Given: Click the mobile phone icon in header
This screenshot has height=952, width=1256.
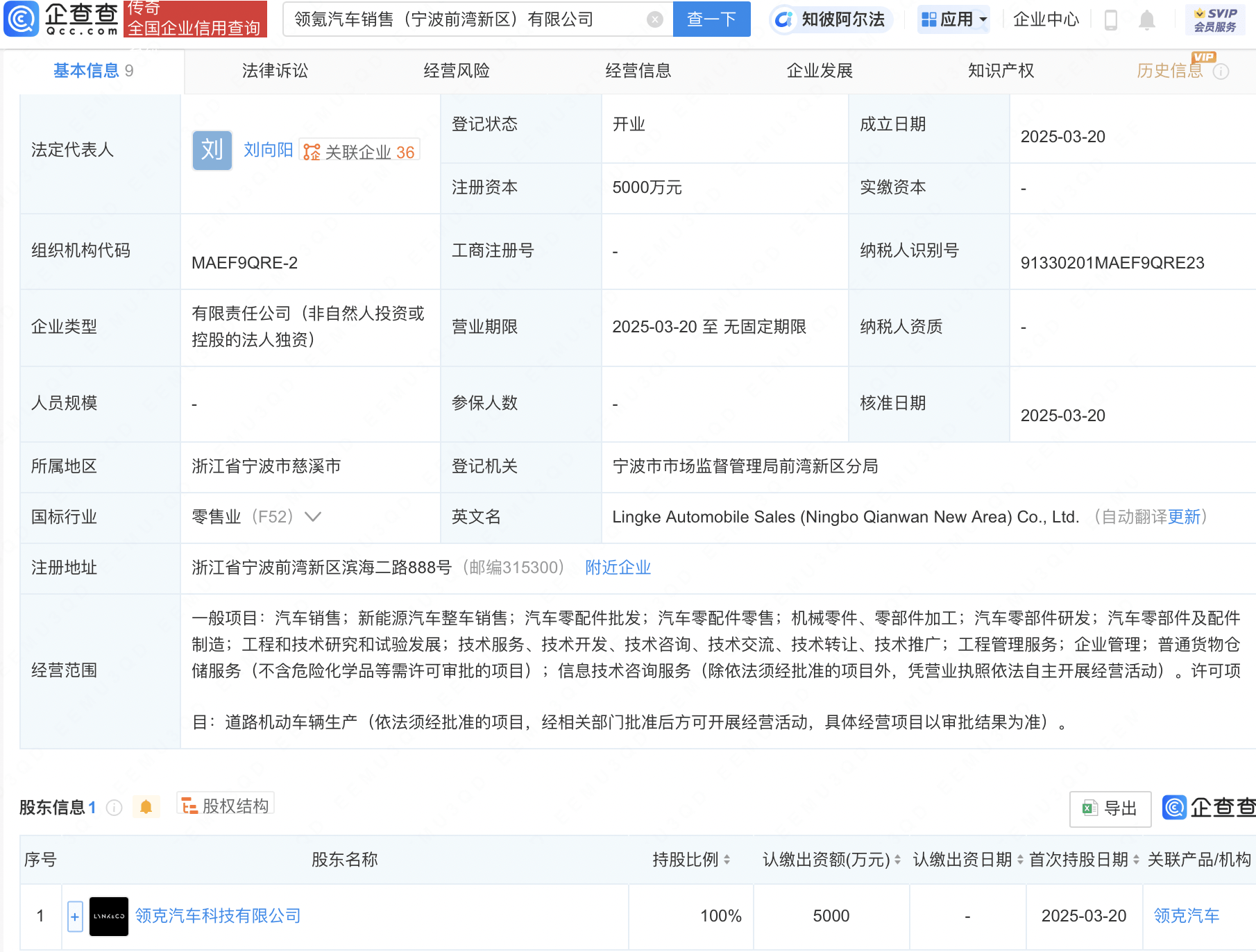Looking at the screenshot, I should click(1110, 20).
